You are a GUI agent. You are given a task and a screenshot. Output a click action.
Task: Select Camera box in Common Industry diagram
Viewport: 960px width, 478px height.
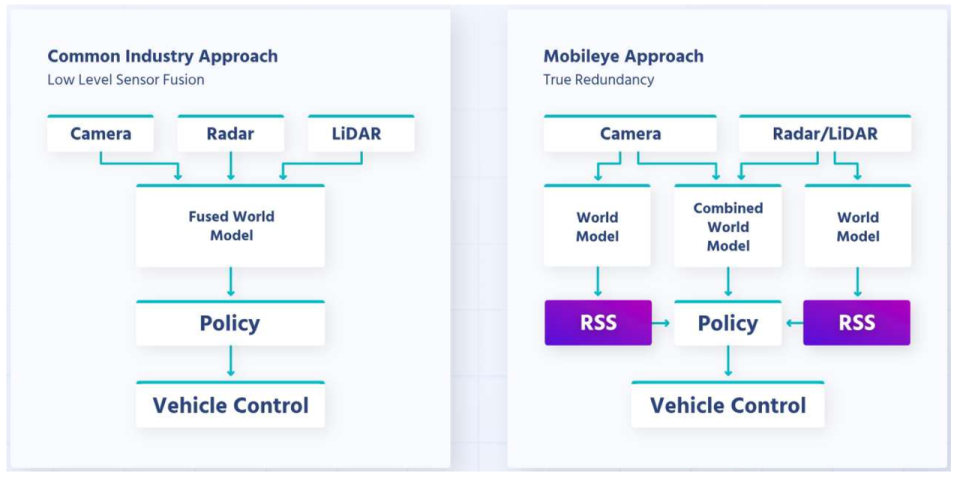[100, 133]
